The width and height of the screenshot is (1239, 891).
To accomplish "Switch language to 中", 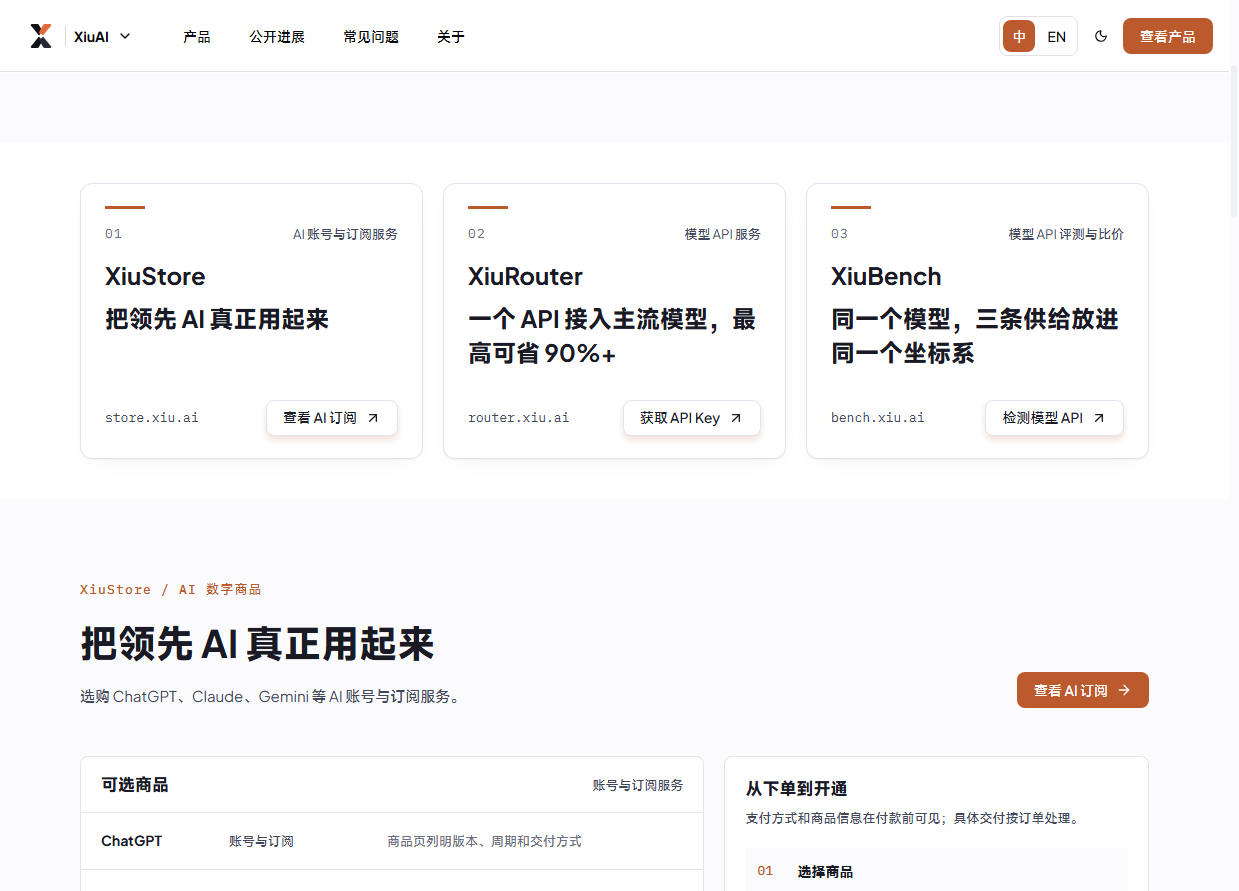I will pos(1019,36).
